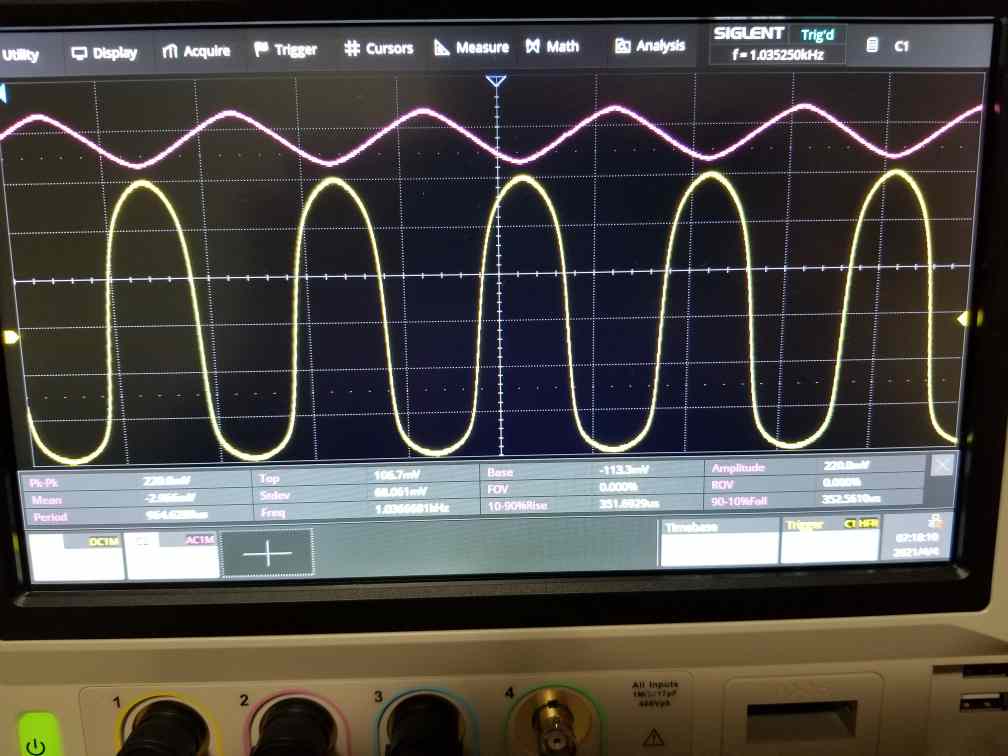Open the Trigger flag menu
This screenshot has height=756, width=1008.
tap(262, 49)
